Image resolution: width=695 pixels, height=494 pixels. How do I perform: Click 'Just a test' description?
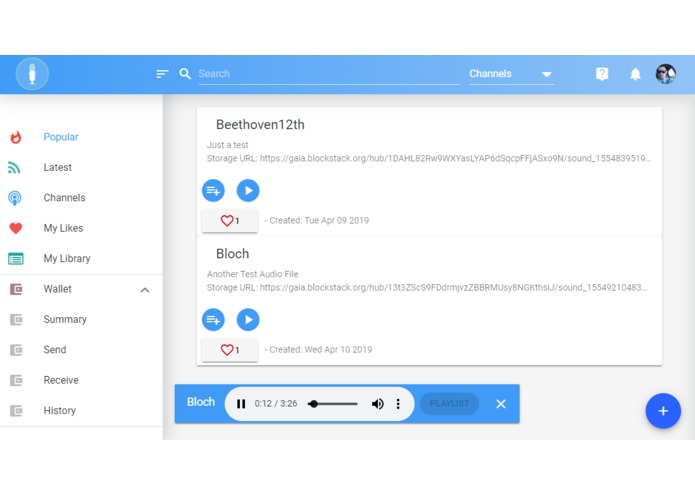pos(227,145)
